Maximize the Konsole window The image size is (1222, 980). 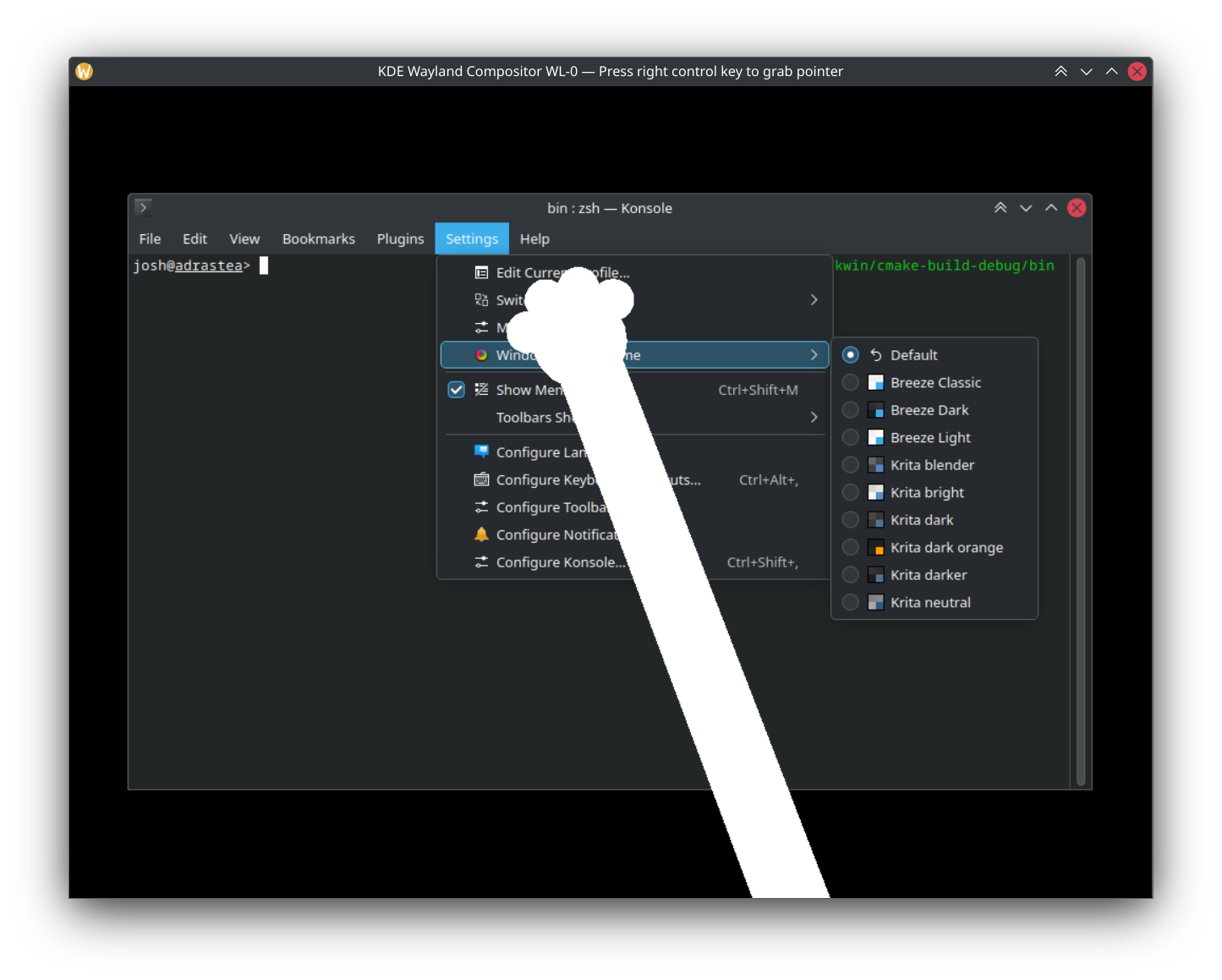(1051, 208)
